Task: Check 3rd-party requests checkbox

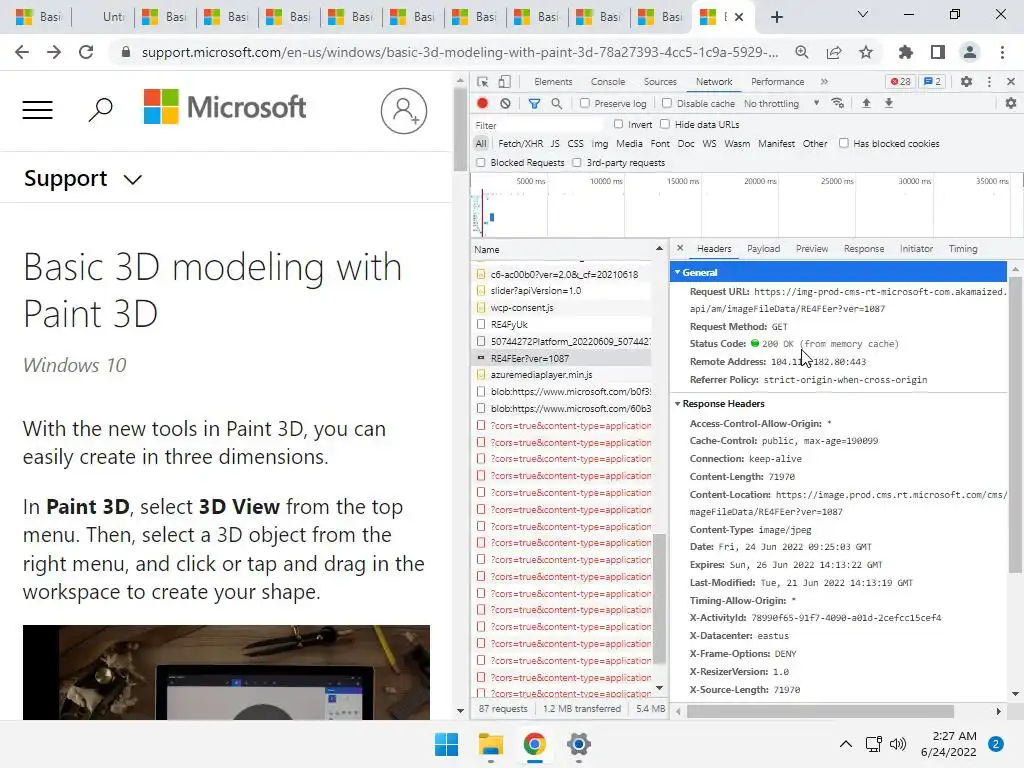Action: coord(577,162)
